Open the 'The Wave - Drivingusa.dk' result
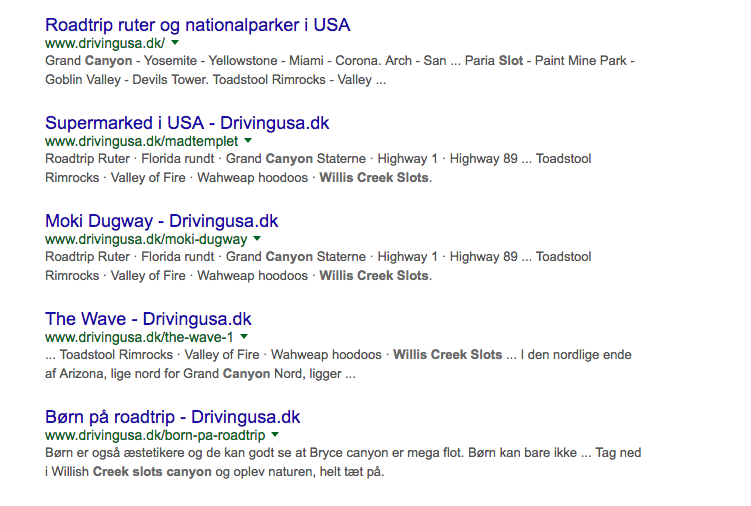Screen dimensions: 751x506 148,319
